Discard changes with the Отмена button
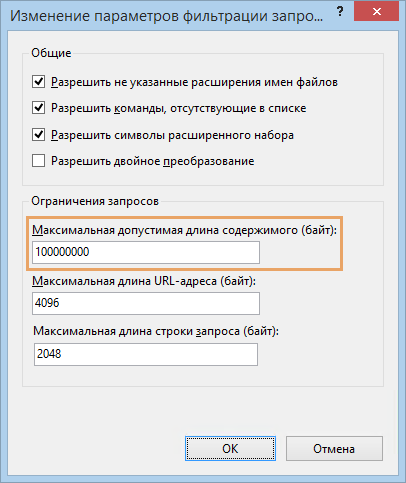 pyautogui.click(x=334, y=449)
